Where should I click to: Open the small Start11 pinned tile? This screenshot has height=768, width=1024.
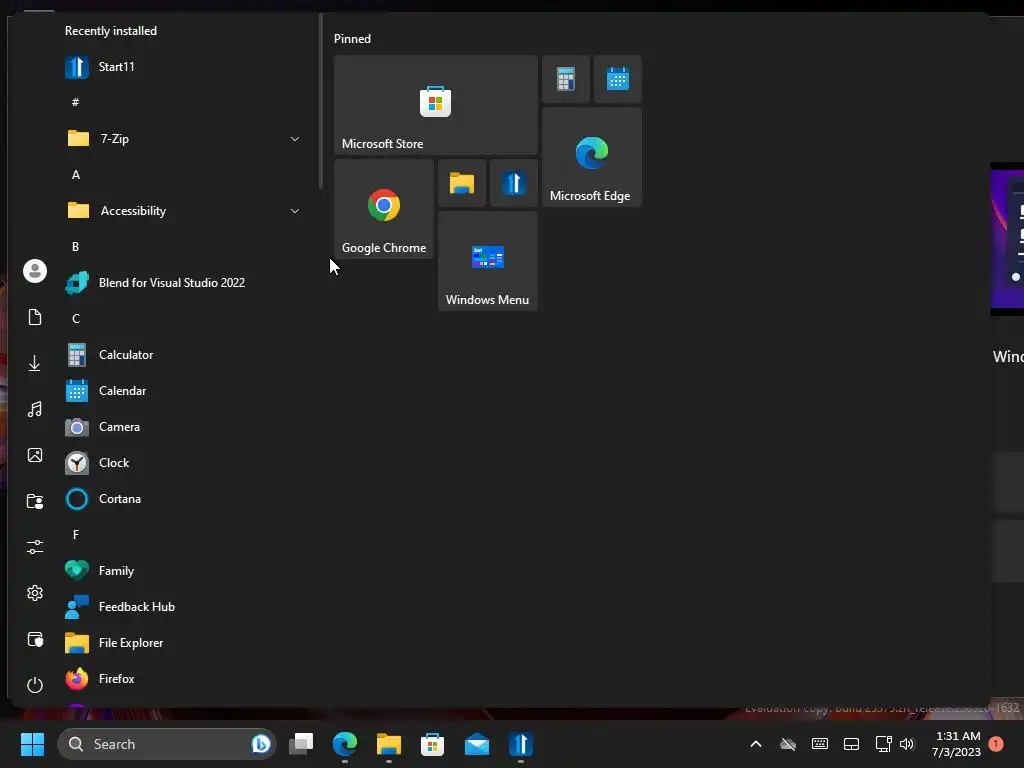[514, 183]
